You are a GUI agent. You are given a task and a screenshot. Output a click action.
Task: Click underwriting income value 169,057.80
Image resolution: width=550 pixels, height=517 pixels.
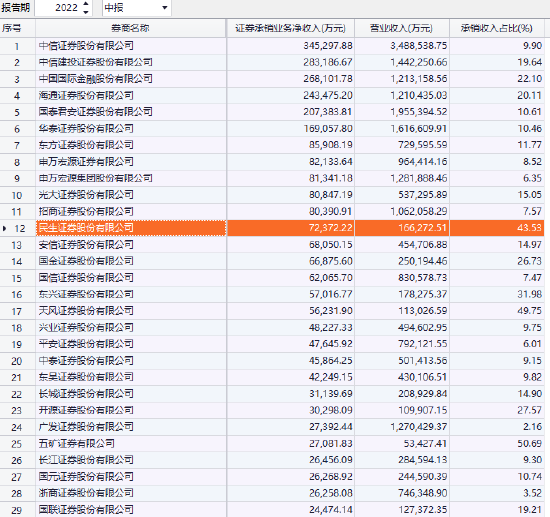[328, 128]
